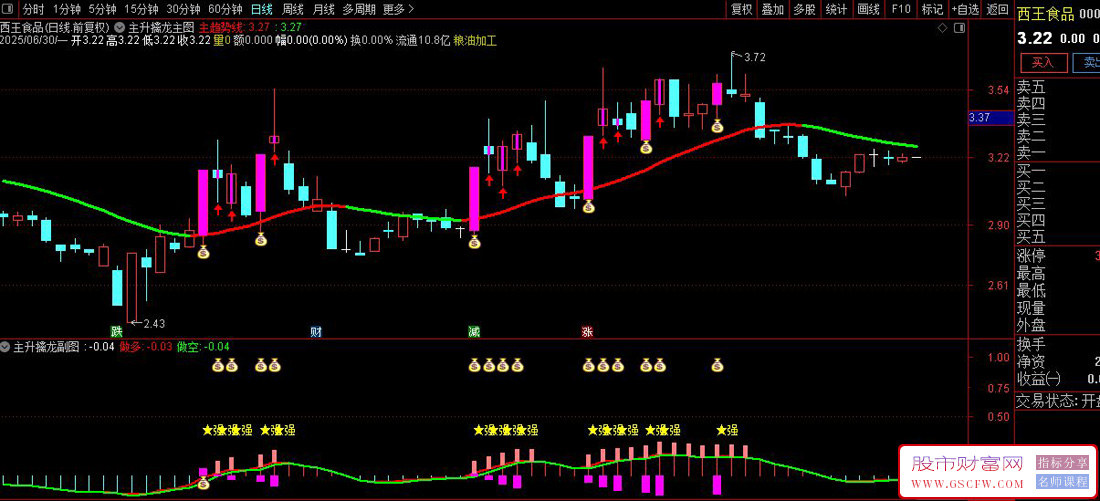Expand the 主升擒龙主图 indicator dropdown arrow
This screenshot has height=501, width=1100.
point(119,28)
